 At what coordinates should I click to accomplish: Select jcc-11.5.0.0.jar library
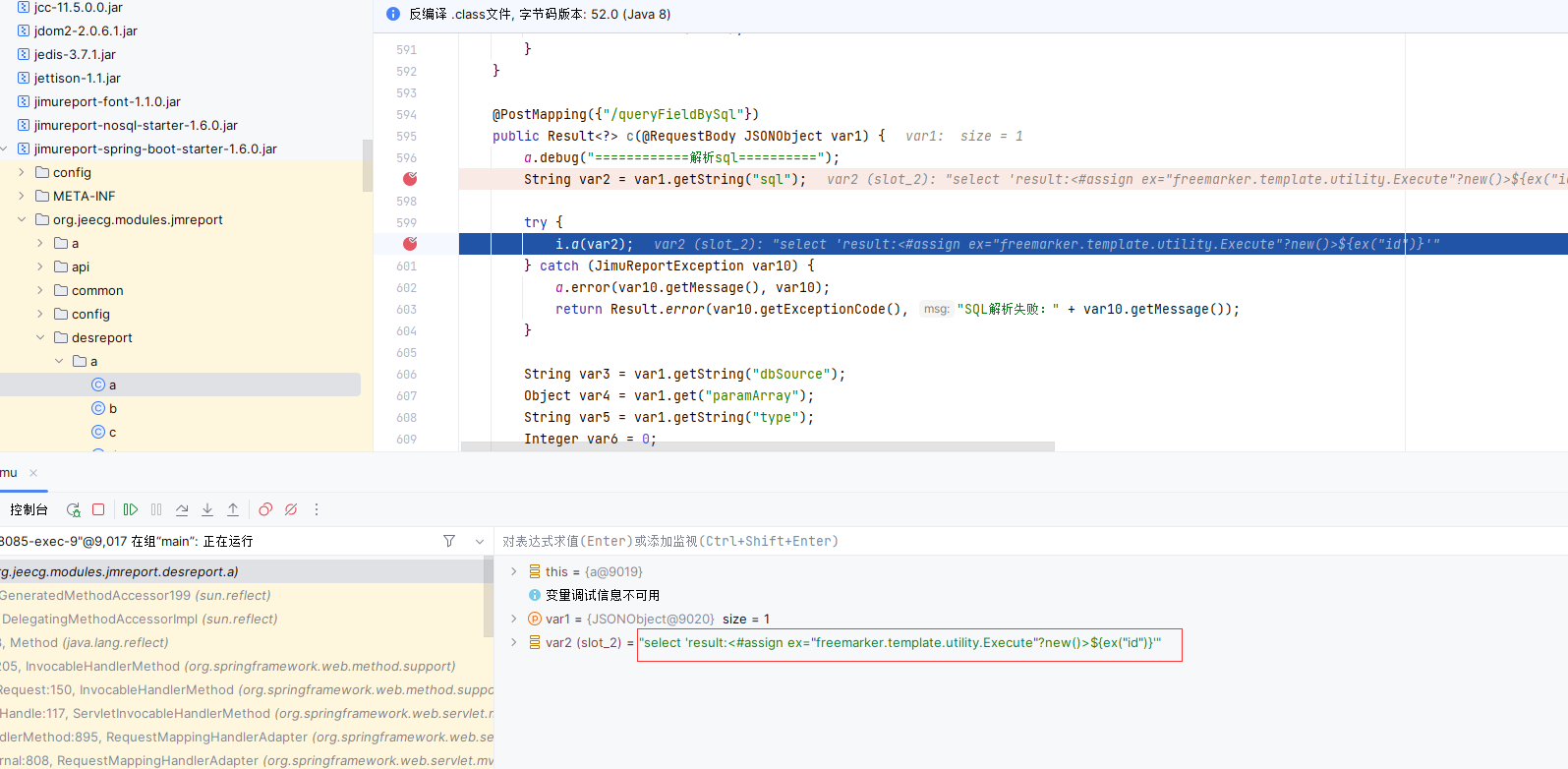point(79,7)
